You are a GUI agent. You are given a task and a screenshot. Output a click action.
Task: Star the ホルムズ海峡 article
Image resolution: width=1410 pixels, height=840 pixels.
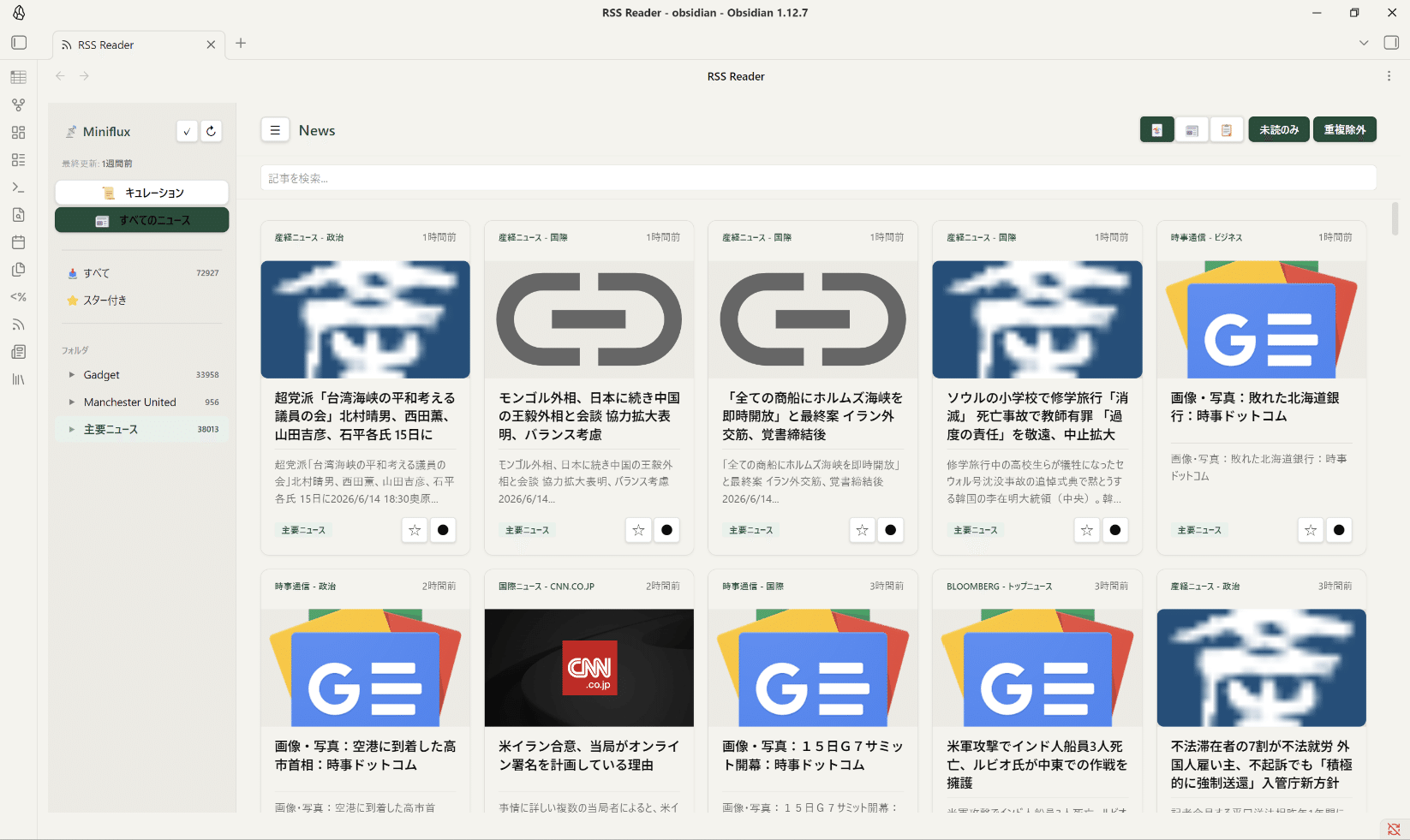863,530
